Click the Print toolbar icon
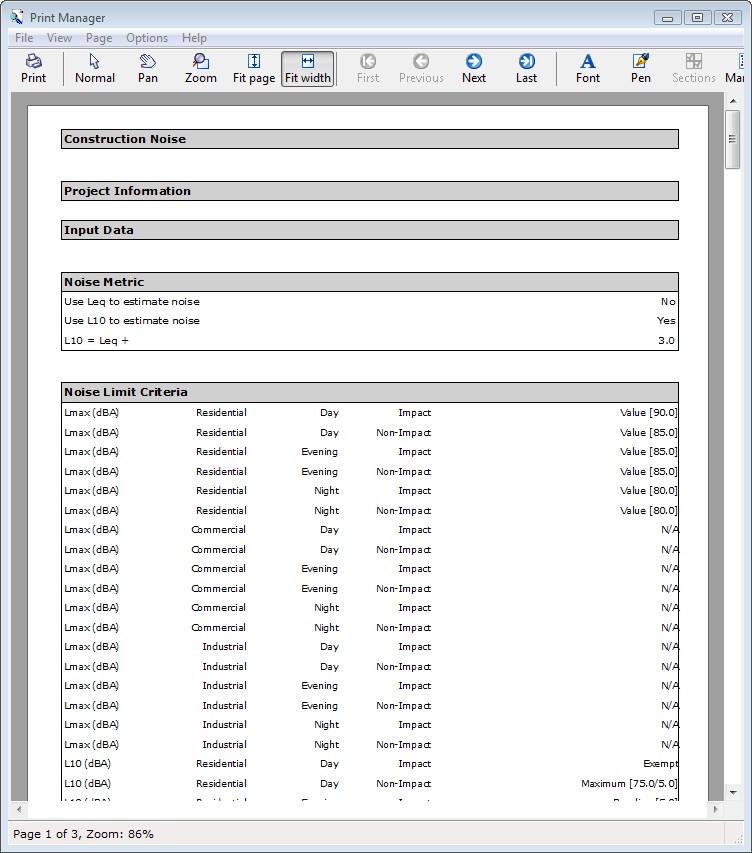The height and width of the screenshot is (853, 752). click(33, 68)
